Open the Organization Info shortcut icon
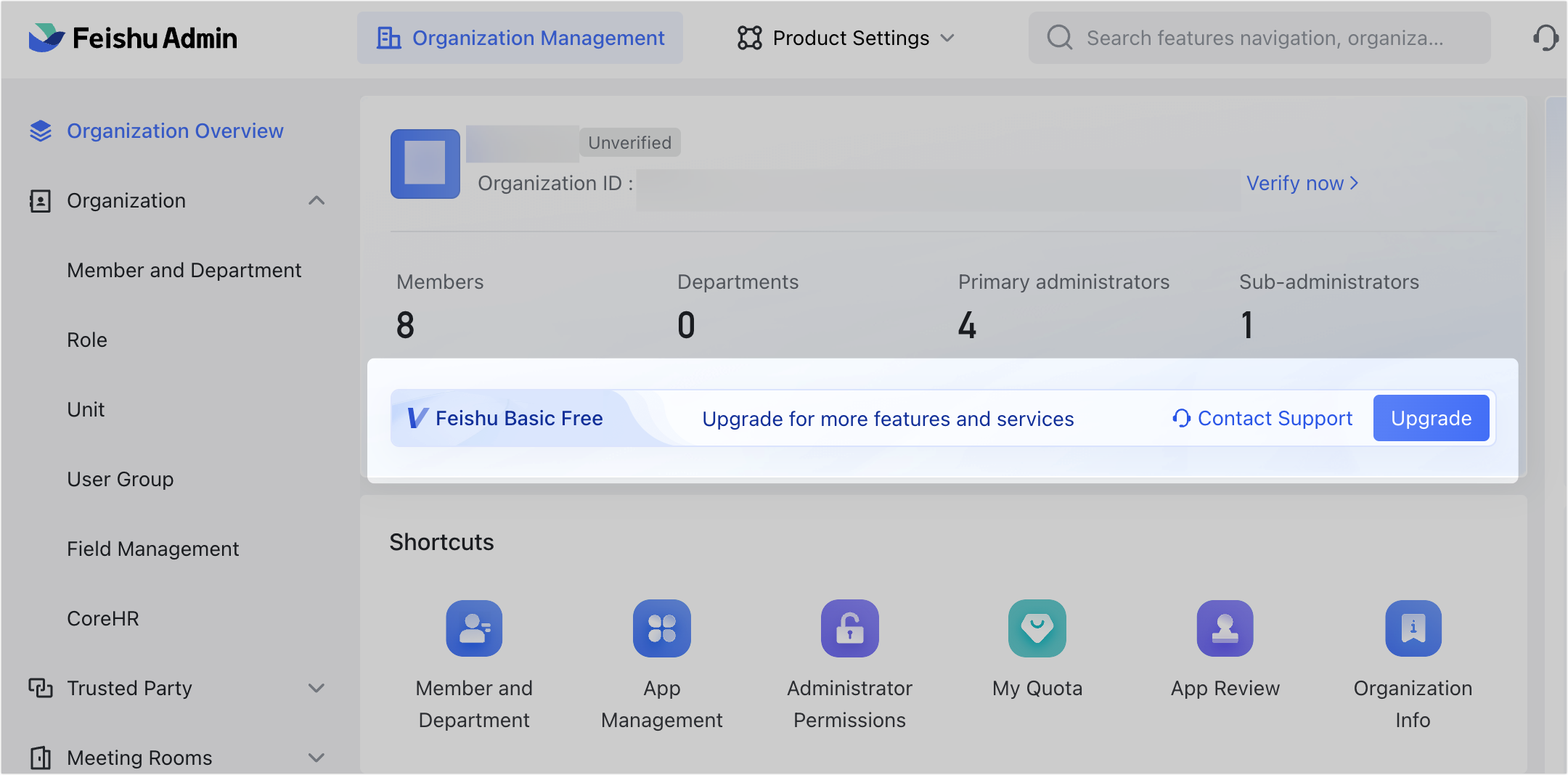The width and height of the screenshot is (1568, 775). point(1412,628)
